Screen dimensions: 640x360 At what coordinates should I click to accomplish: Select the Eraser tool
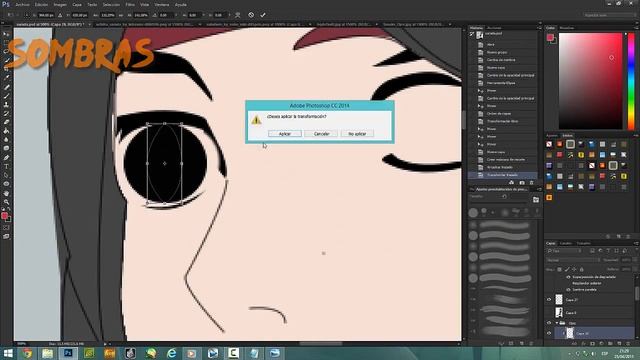point(6,122)
